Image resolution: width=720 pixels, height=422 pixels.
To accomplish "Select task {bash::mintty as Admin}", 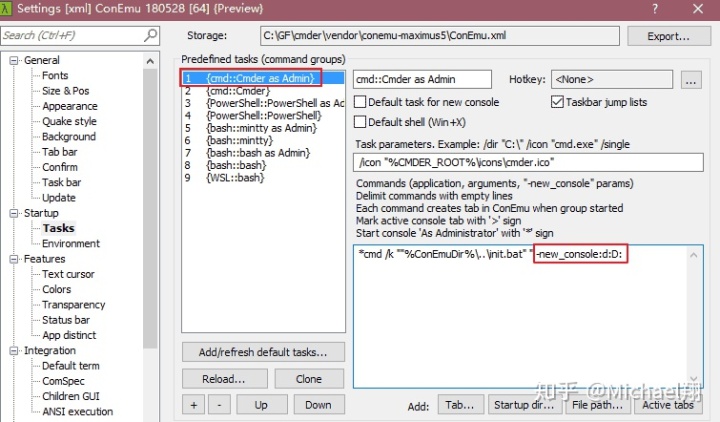I will (x=263, y=128).
